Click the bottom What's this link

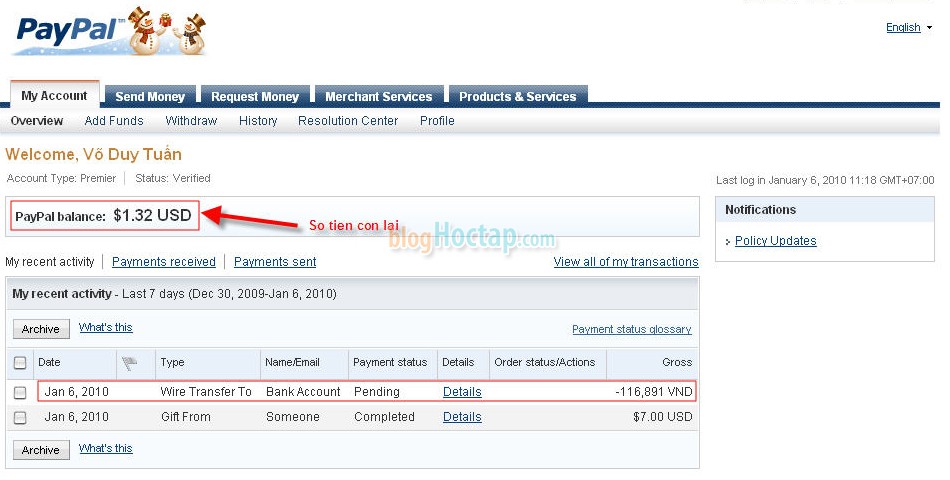tap(105, 448)
